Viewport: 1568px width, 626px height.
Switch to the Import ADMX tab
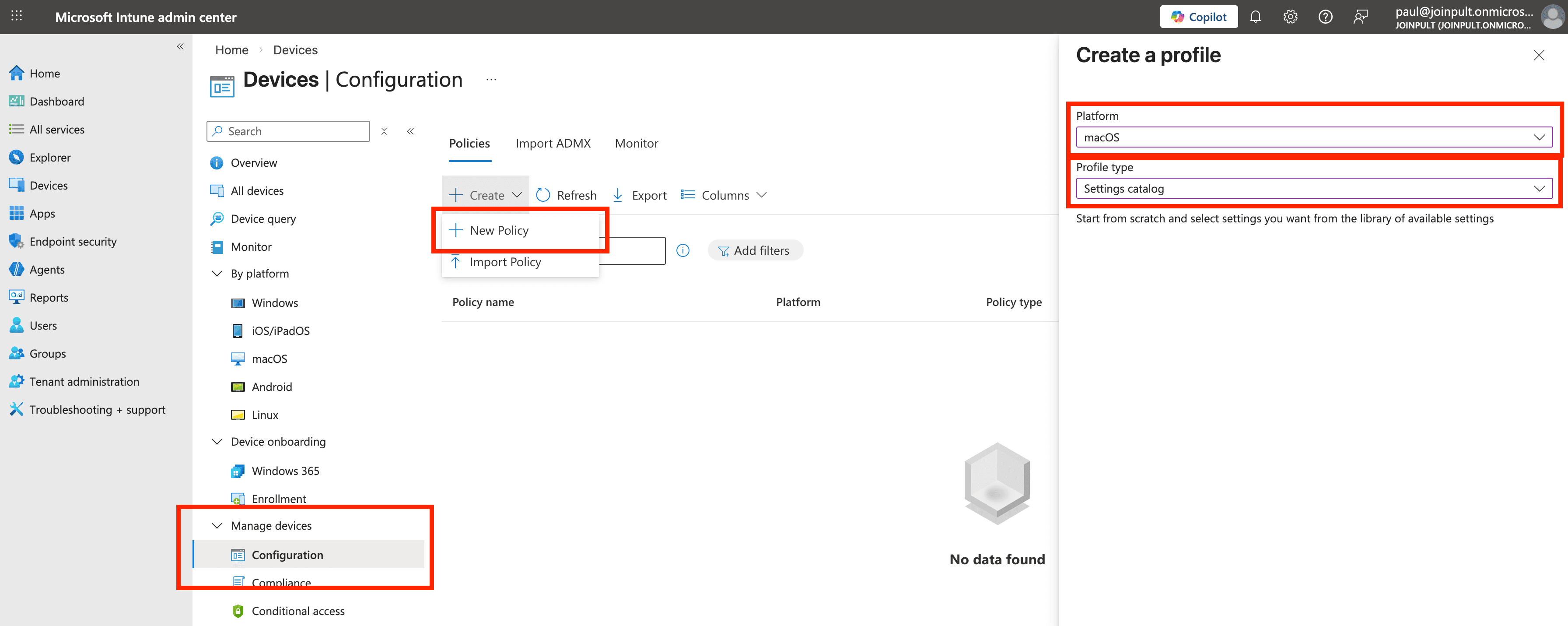point(553,143)
